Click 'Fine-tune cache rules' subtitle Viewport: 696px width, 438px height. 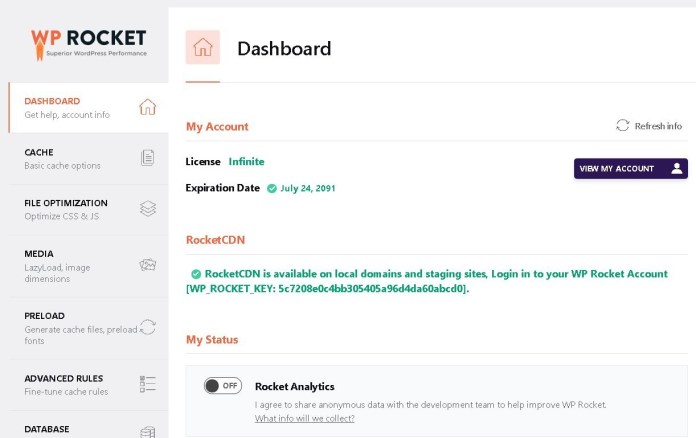[x=66, y=392]
